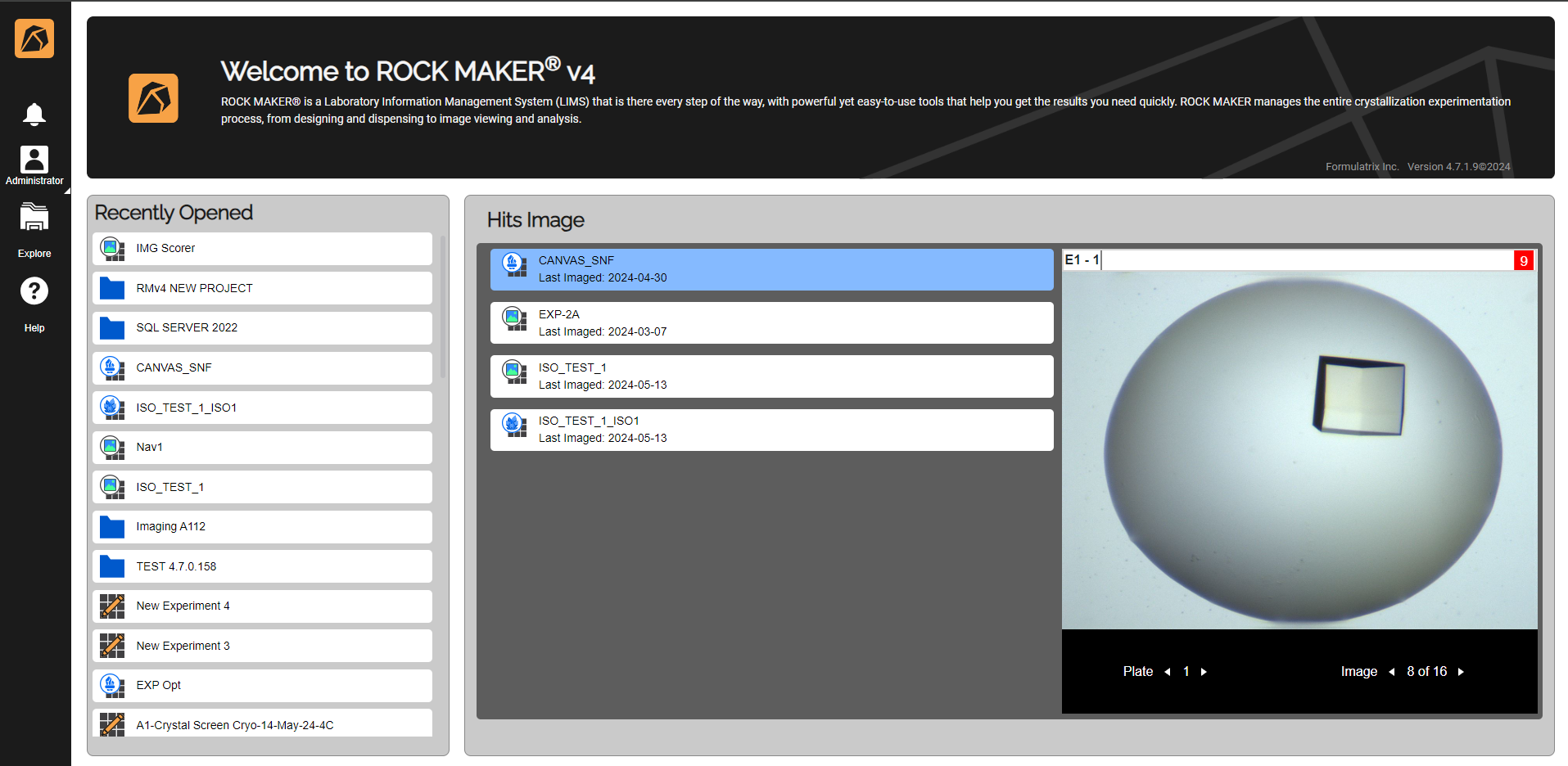Open New Experiment 4 entry

point(262,606)
